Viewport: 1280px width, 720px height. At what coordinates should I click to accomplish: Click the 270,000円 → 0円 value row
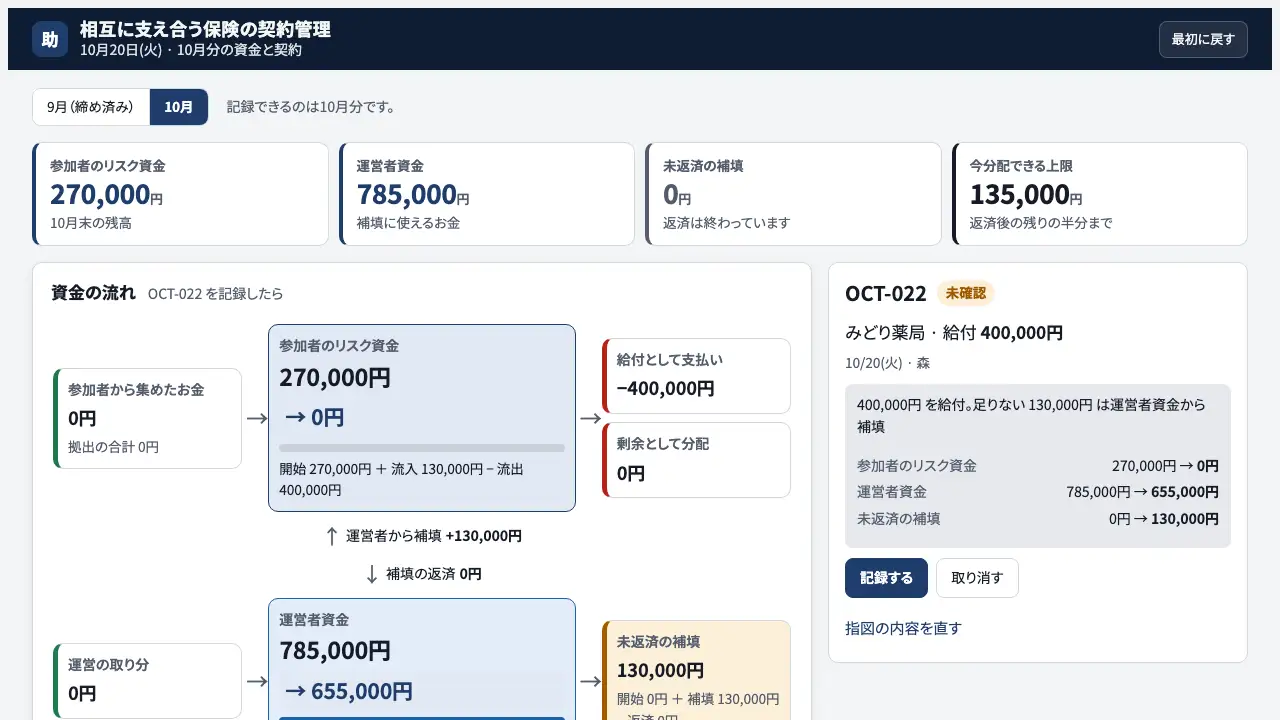pyautogui.click(x=1038, y=466)
